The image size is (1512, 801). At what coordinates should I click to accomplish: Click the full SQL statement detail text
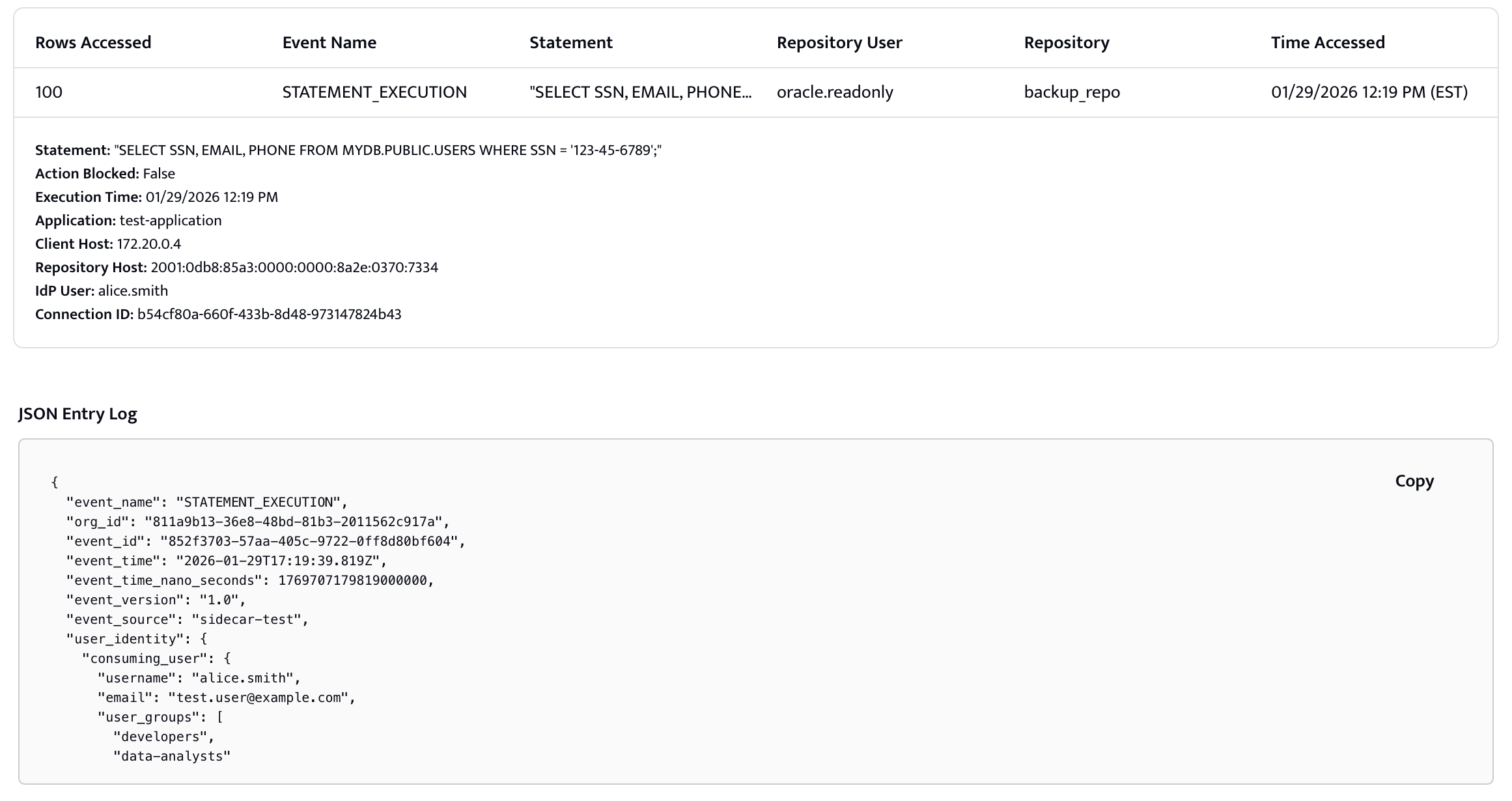387,150
